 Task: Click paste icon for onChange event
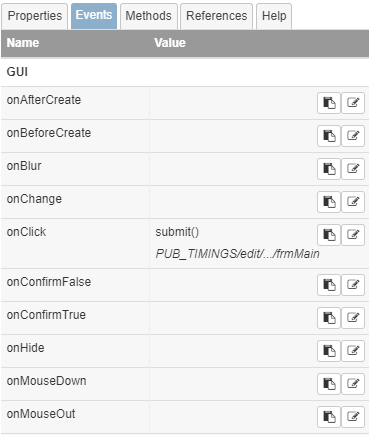pyautogui.click(x=329, y=202)
